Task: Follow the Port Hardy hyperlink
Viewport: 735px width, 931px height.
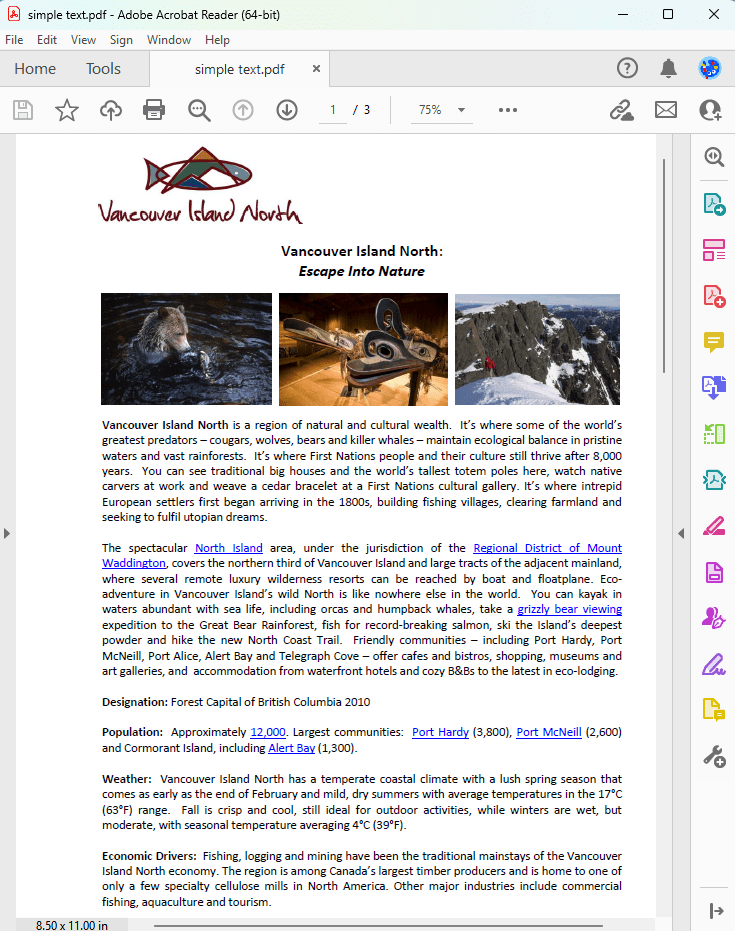Action: pyautogui.click(x=440, y=732)
